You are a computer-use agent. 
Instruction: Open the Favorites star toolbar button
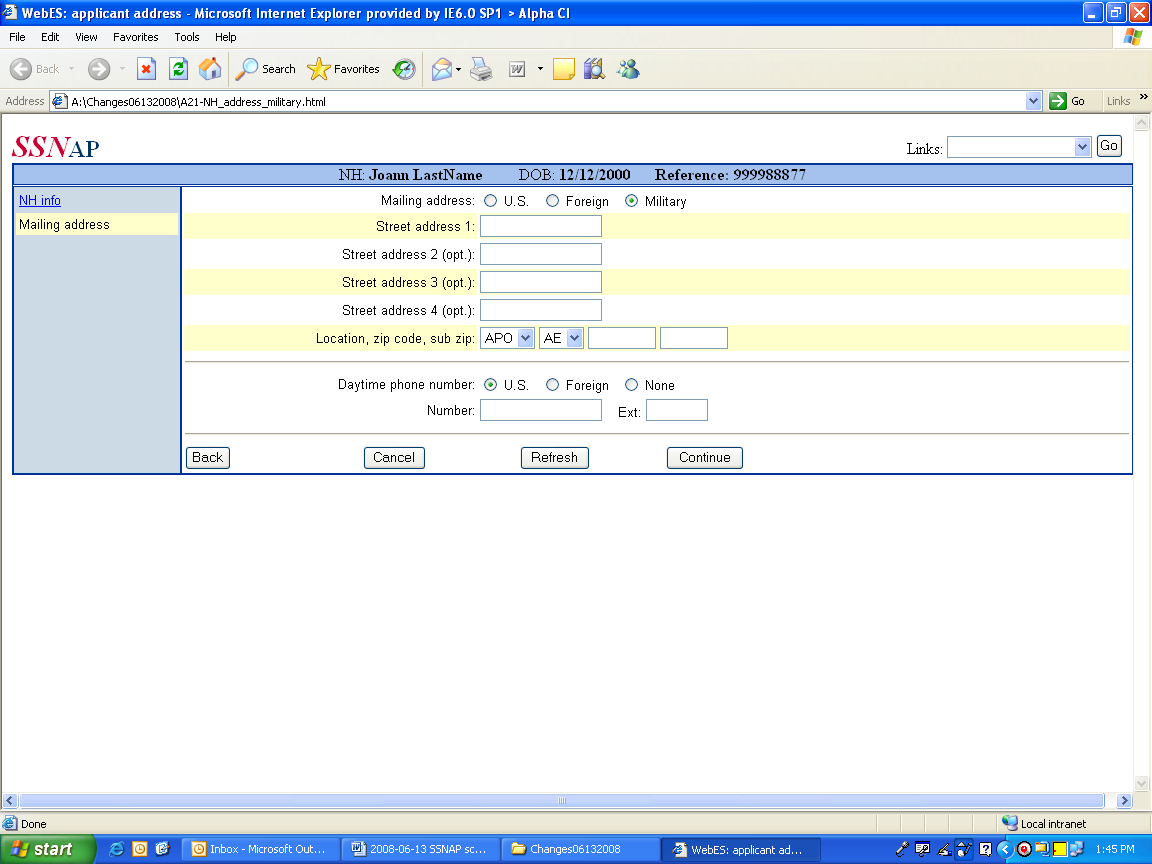point(344,69)
